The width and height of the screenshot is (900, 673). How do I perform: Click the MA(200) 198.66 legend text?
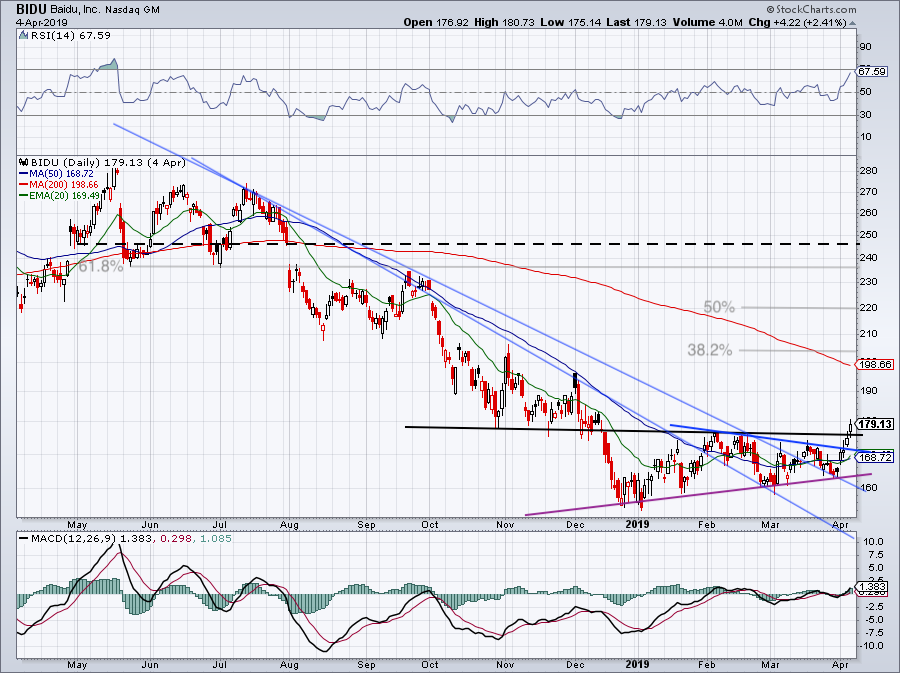point(63,185)
